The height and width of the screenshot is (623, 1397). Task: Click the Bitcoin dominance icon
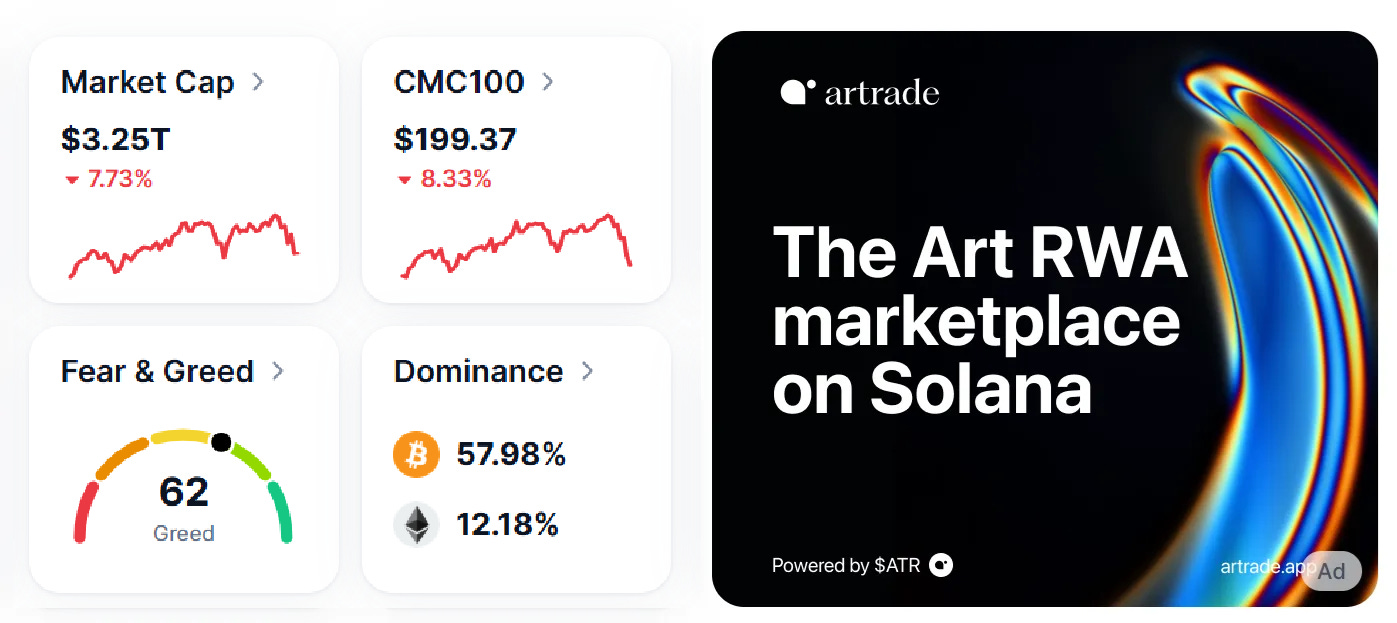(416, 456)
